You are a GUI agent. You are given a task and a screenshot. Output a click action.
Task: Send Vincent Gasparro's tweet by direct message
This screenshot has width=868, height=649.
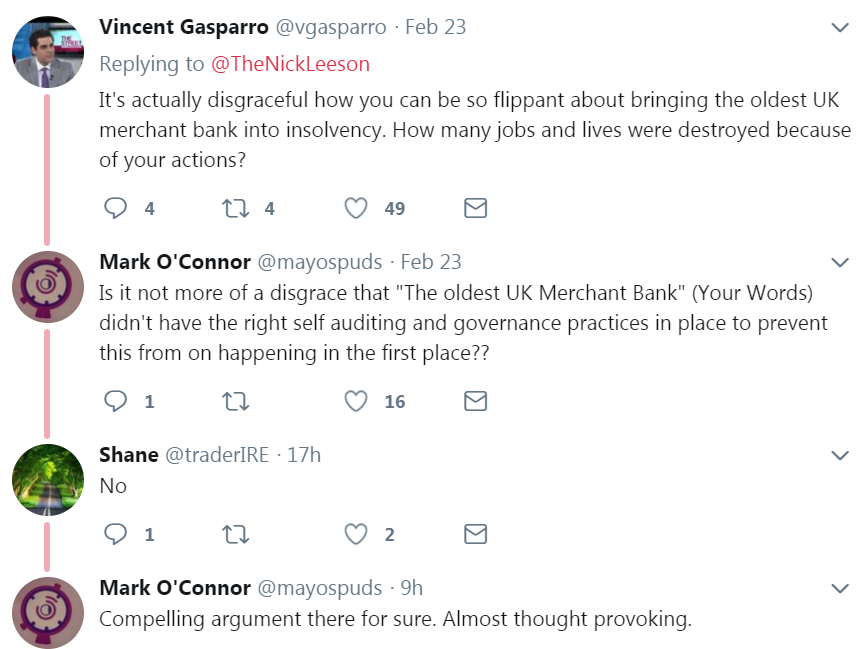click(476, 208)
